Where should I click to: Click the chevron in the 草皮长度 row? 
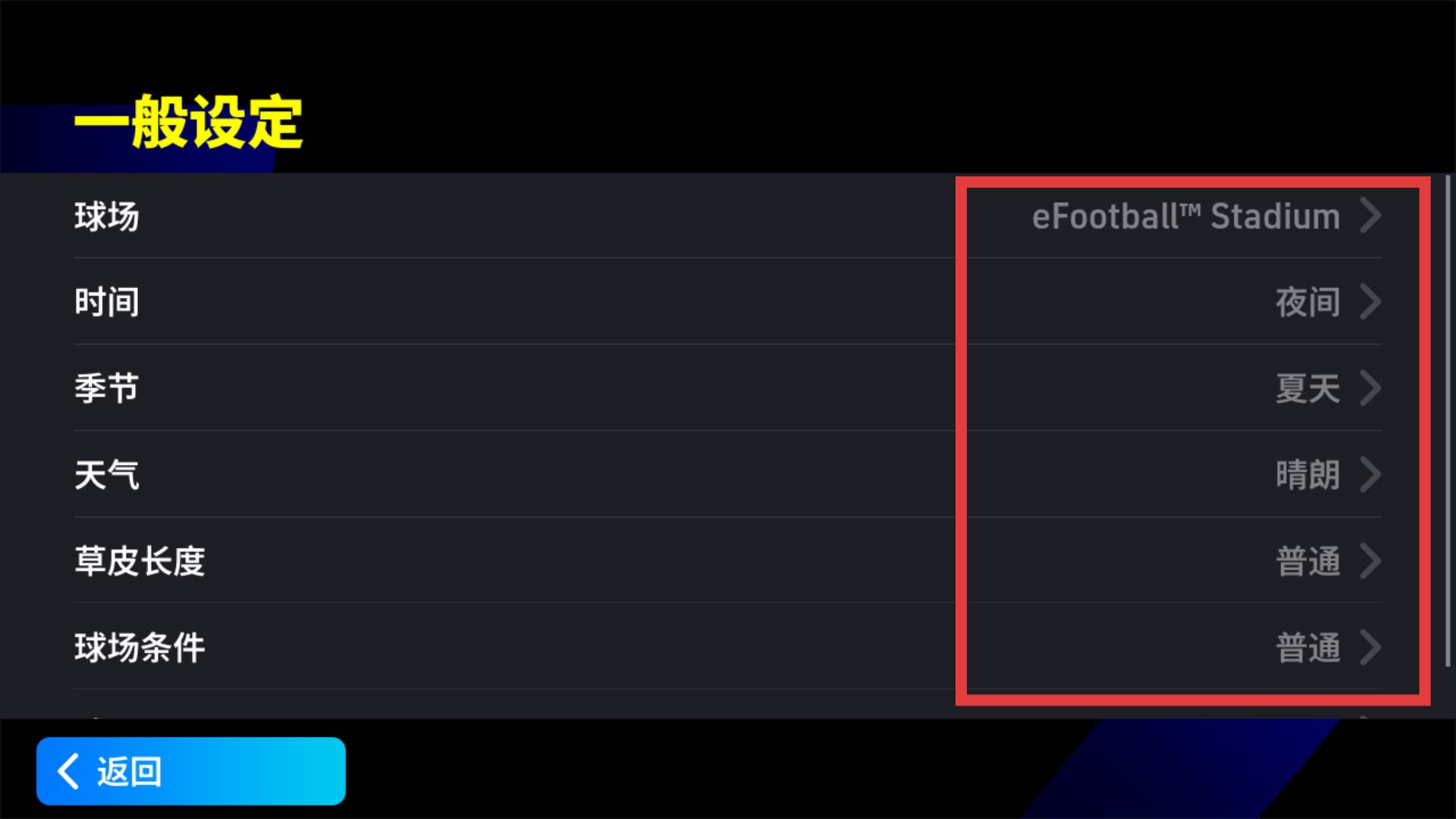[1370, 561]
